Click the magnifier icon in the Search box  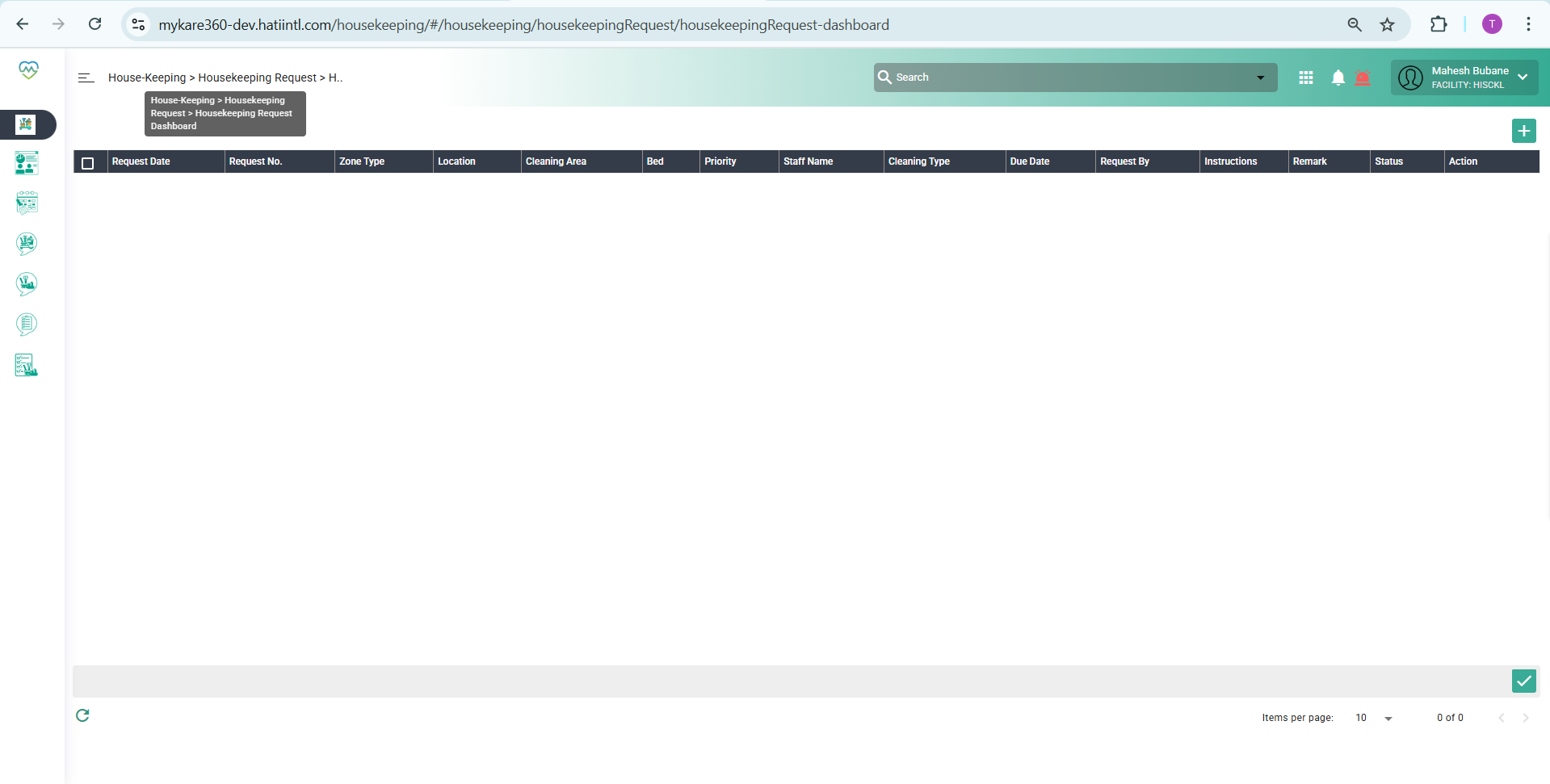(884, 78)
